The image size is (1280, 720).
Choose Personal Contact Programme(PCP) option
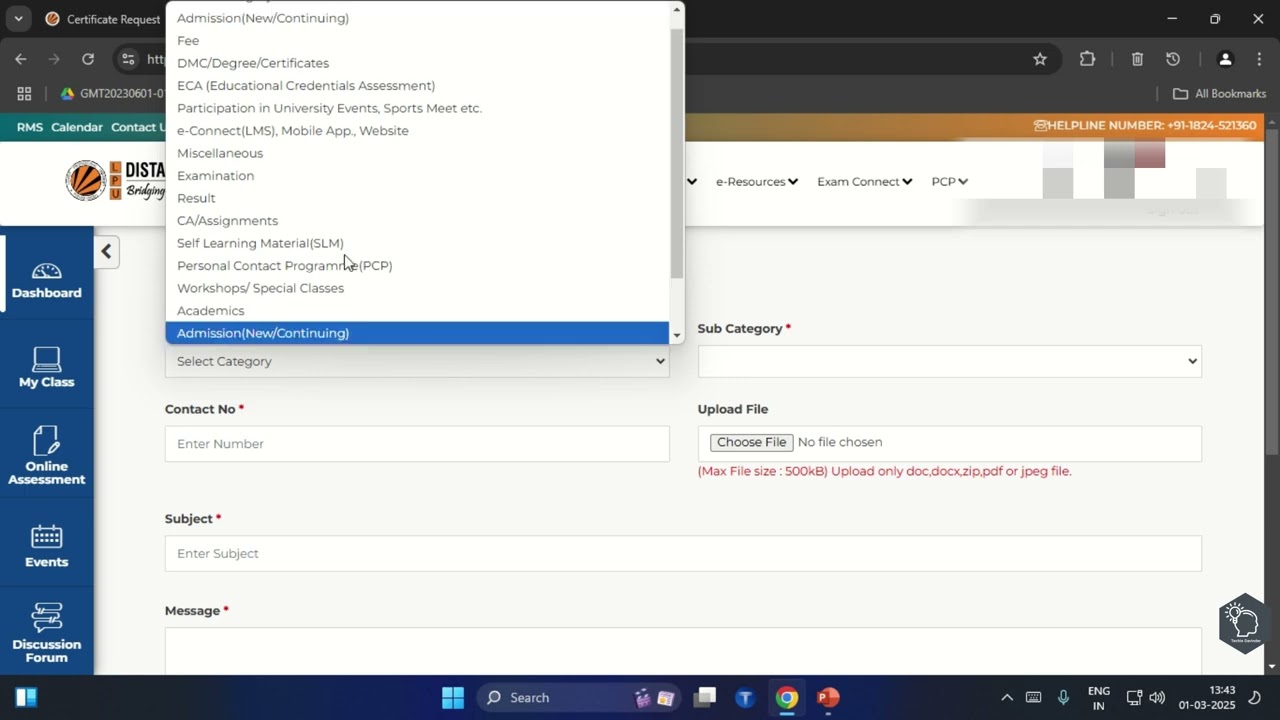point(417,265)
